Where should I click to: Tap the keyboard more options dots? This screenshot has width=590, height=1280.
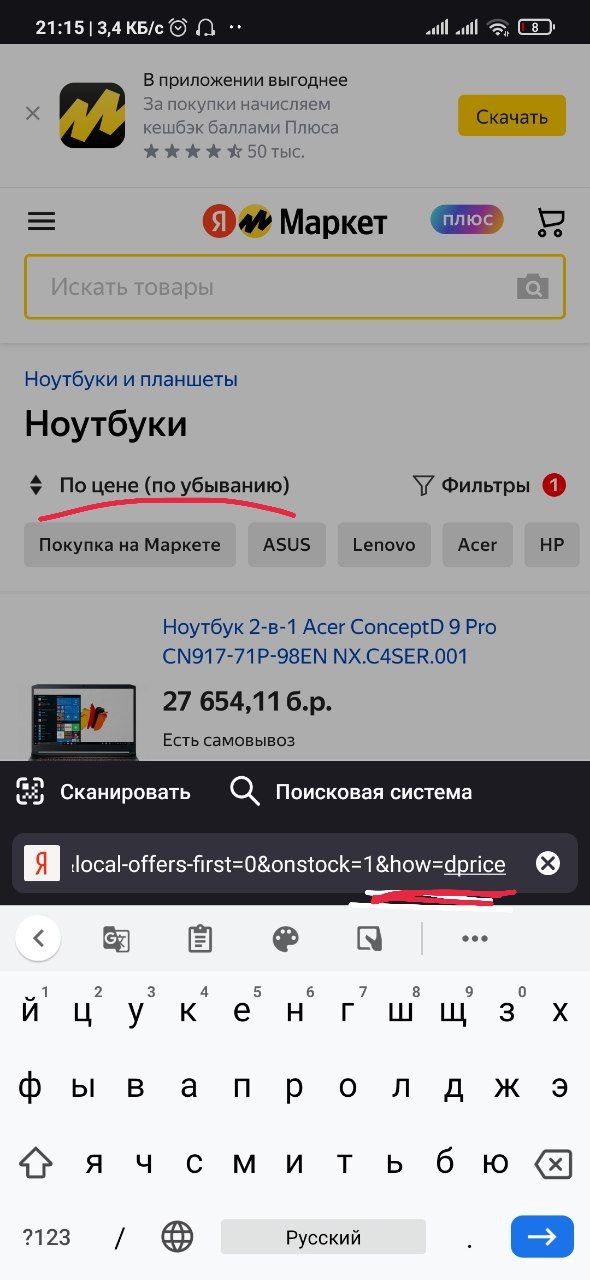pos(474,939)
